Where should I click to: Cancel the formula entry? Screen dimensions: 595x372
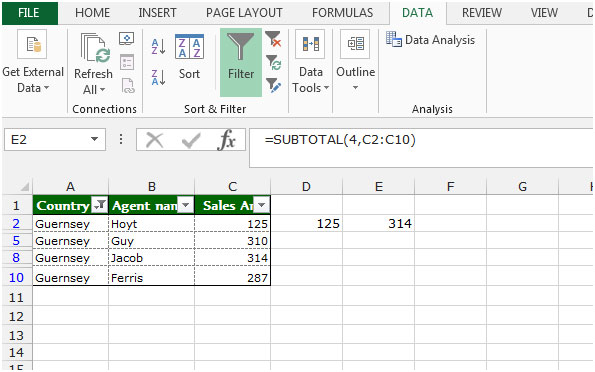pyautogui.click(x=154, y=140)
